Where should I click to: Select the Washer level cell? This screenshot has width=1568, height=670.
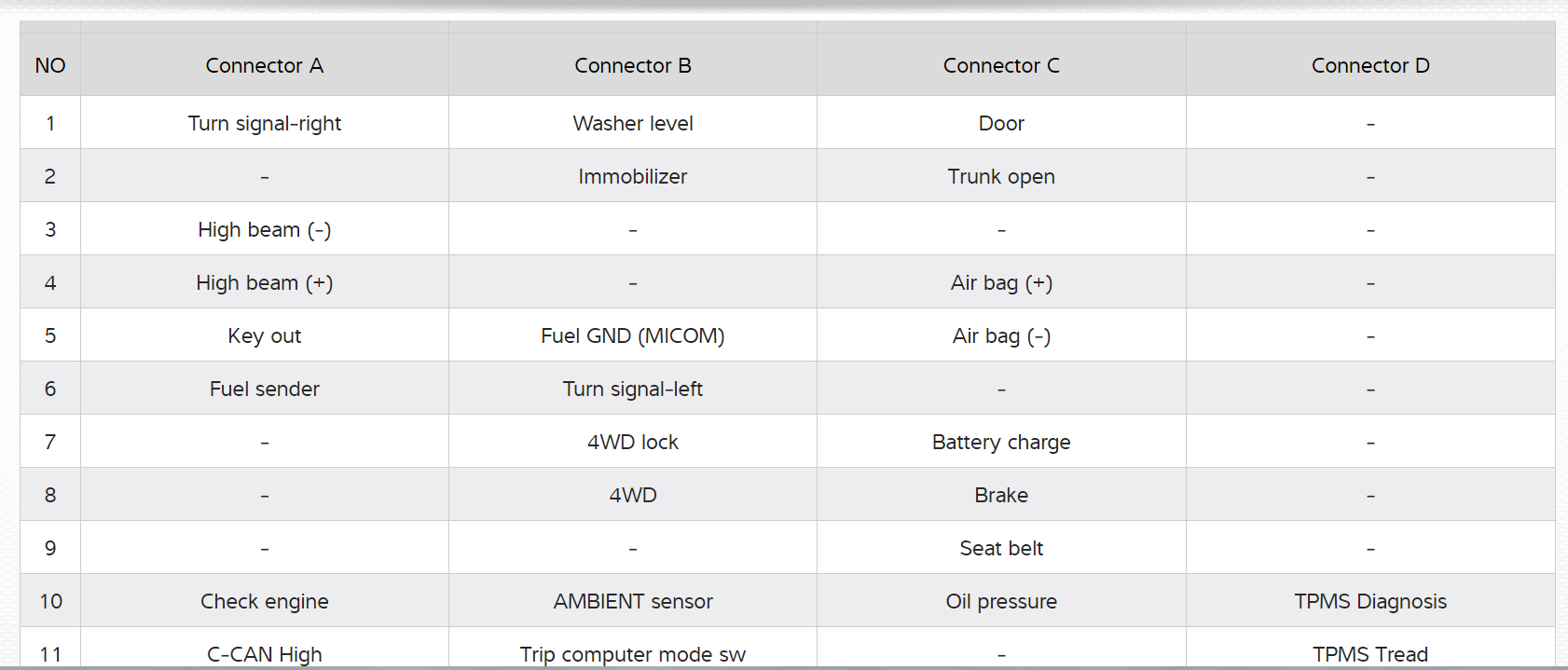(x=632, y=123)
